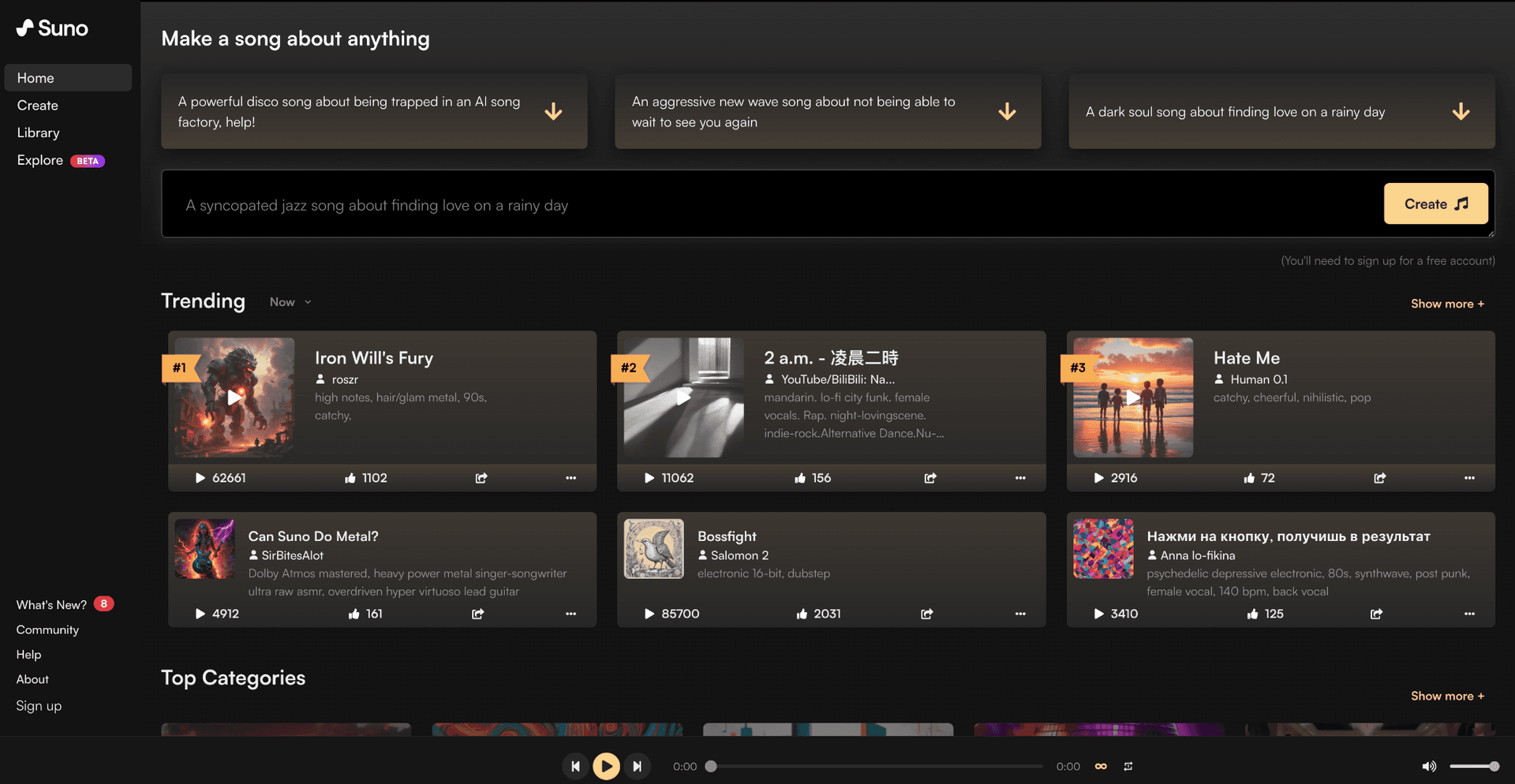Image resolution: width=1515 pixels, height=784 pixels.
Task: Share the Anna lo-fikina song
Action: coord(1377,614)
